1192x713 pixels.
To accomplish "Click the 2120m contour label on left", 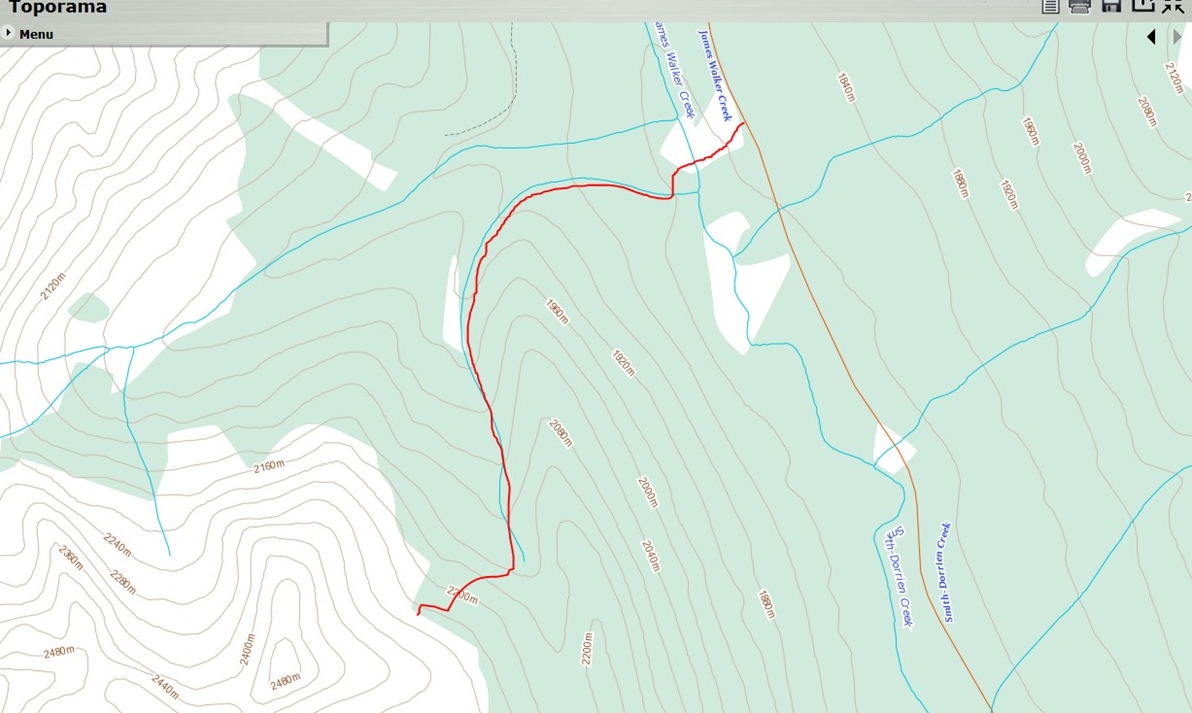I will point(52,286).
